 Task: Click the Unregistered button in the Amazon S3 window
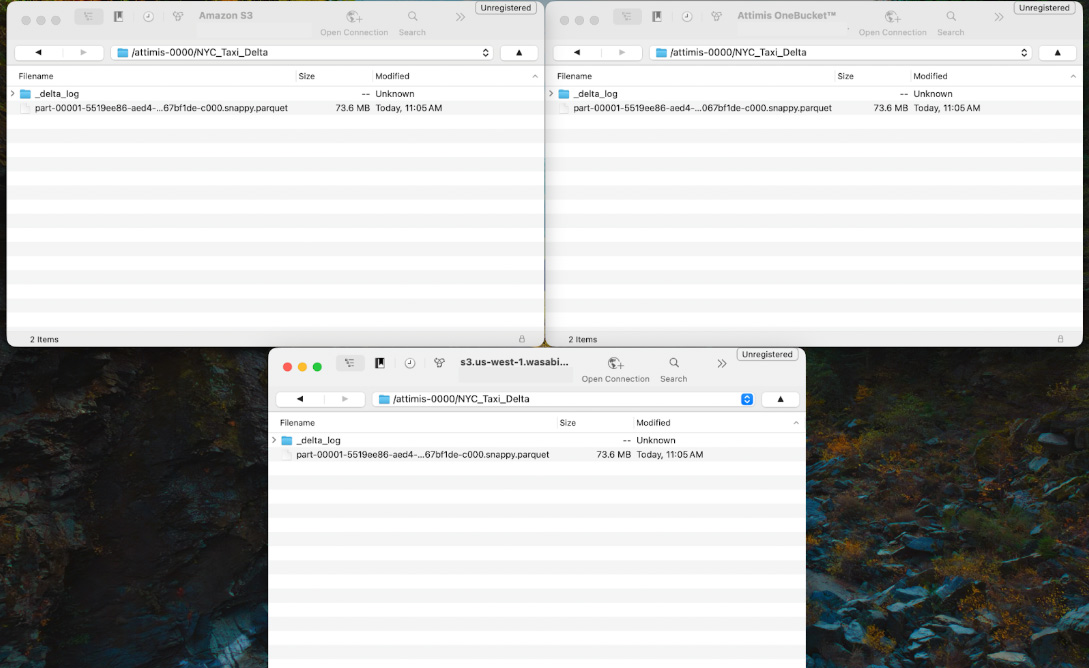coord(506,8)
